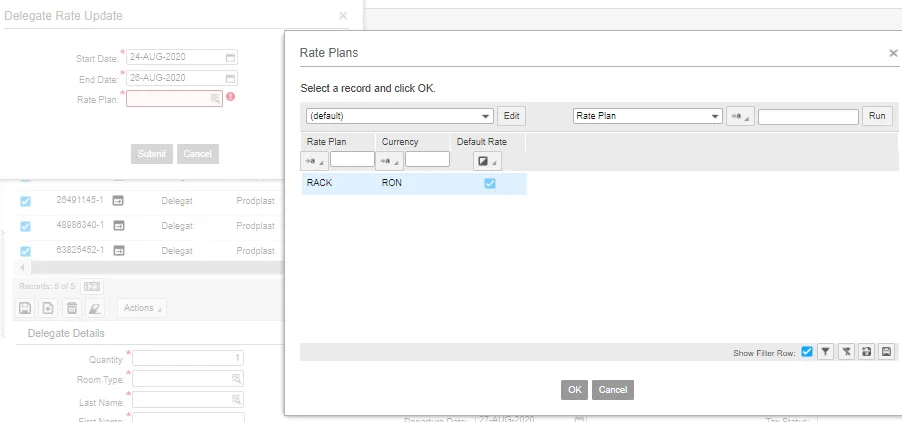Save the Rate Plans grid layout
902x422 pixels.
(886, 352)
